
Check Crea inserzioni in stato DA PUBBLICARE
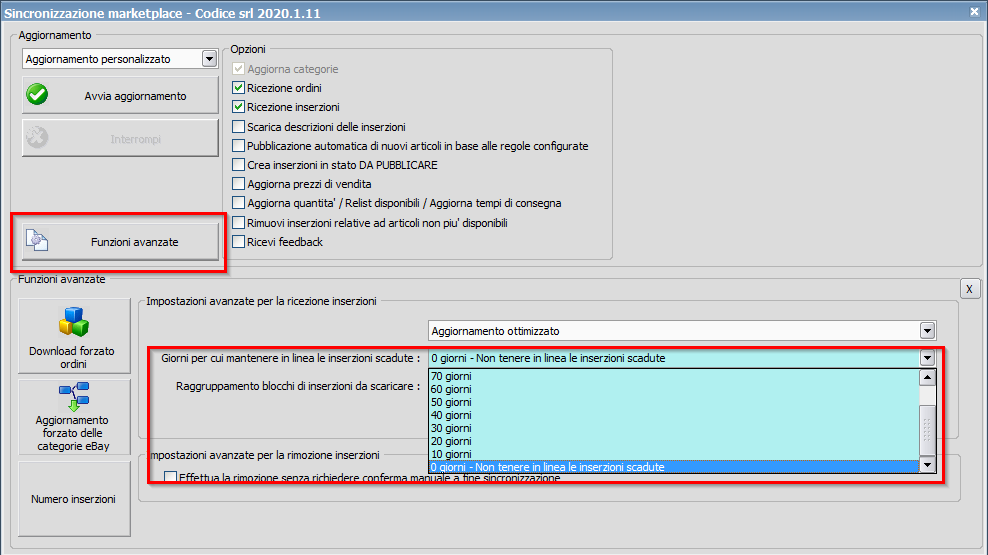click(238, 164)
